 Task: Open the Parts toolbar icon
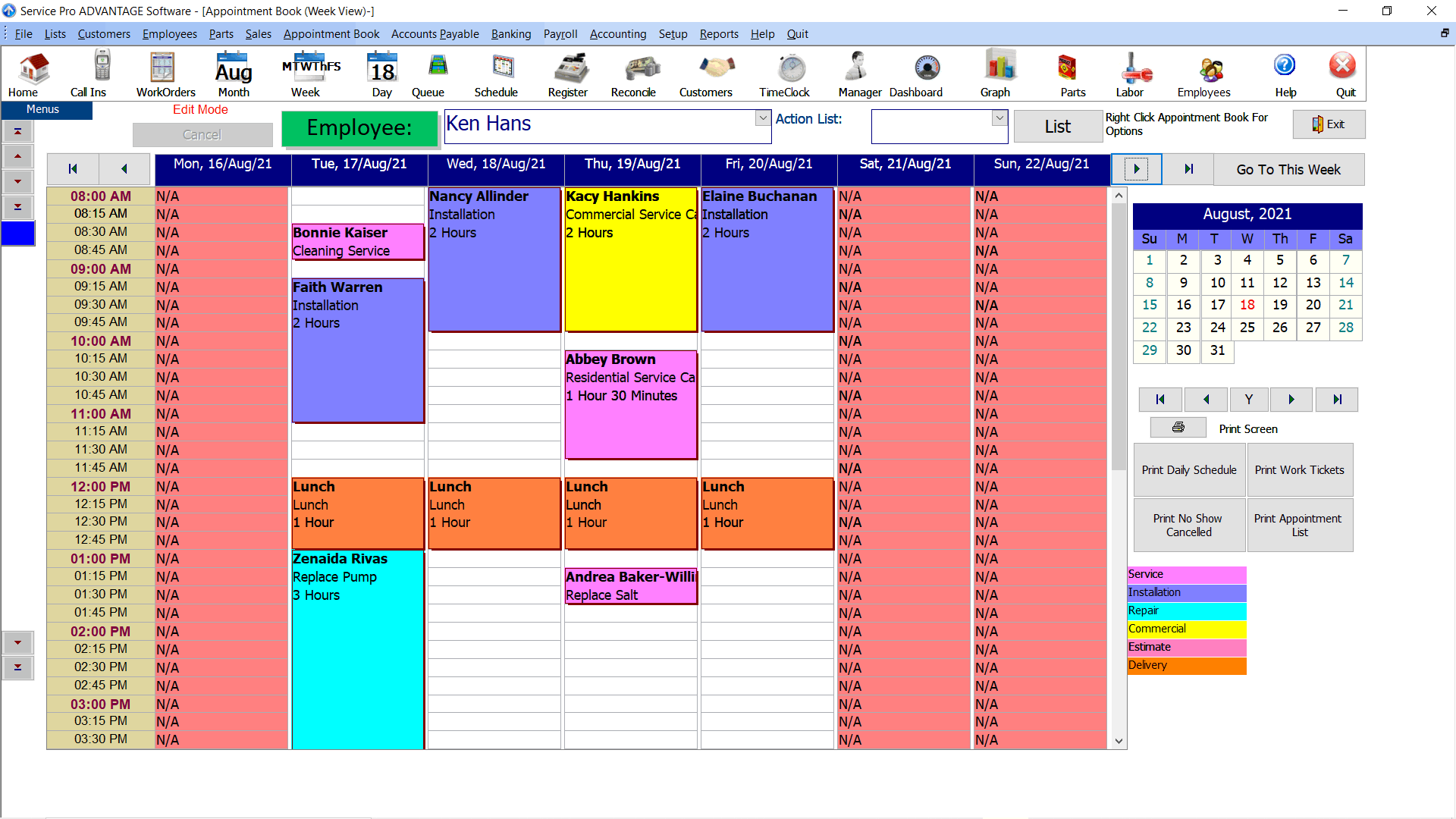click(x=1072, y=74)
